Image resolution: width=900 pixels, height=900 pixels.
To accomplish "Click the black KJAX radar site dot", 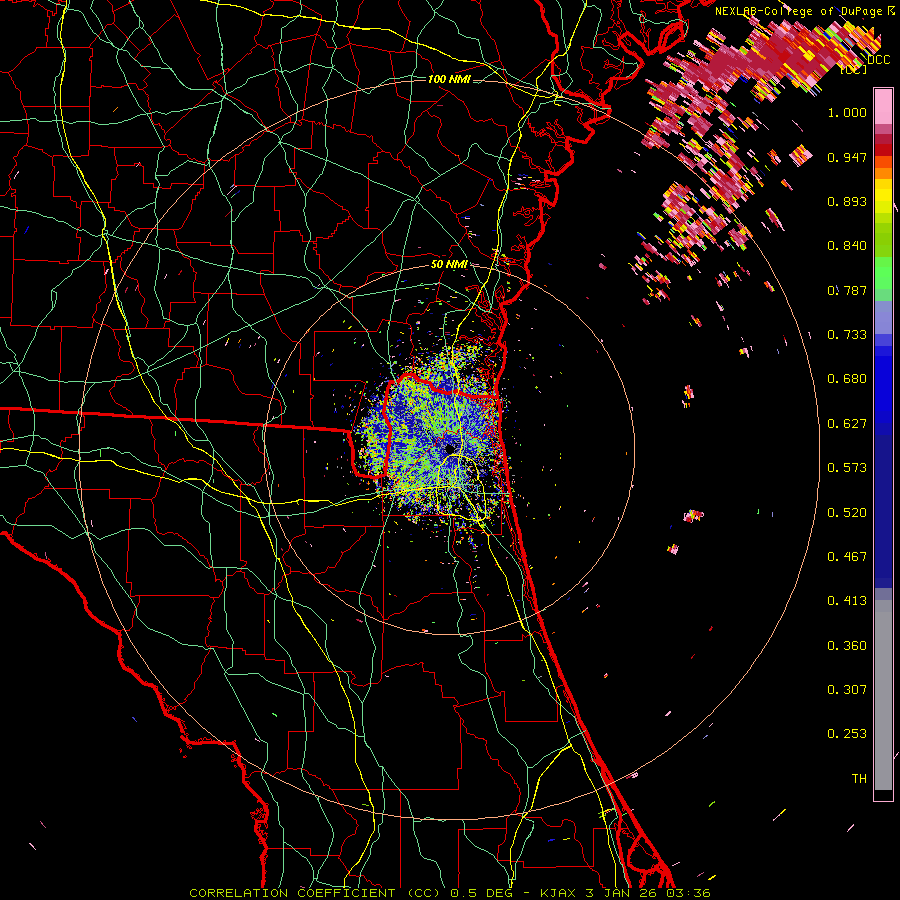I will [449, 449].
